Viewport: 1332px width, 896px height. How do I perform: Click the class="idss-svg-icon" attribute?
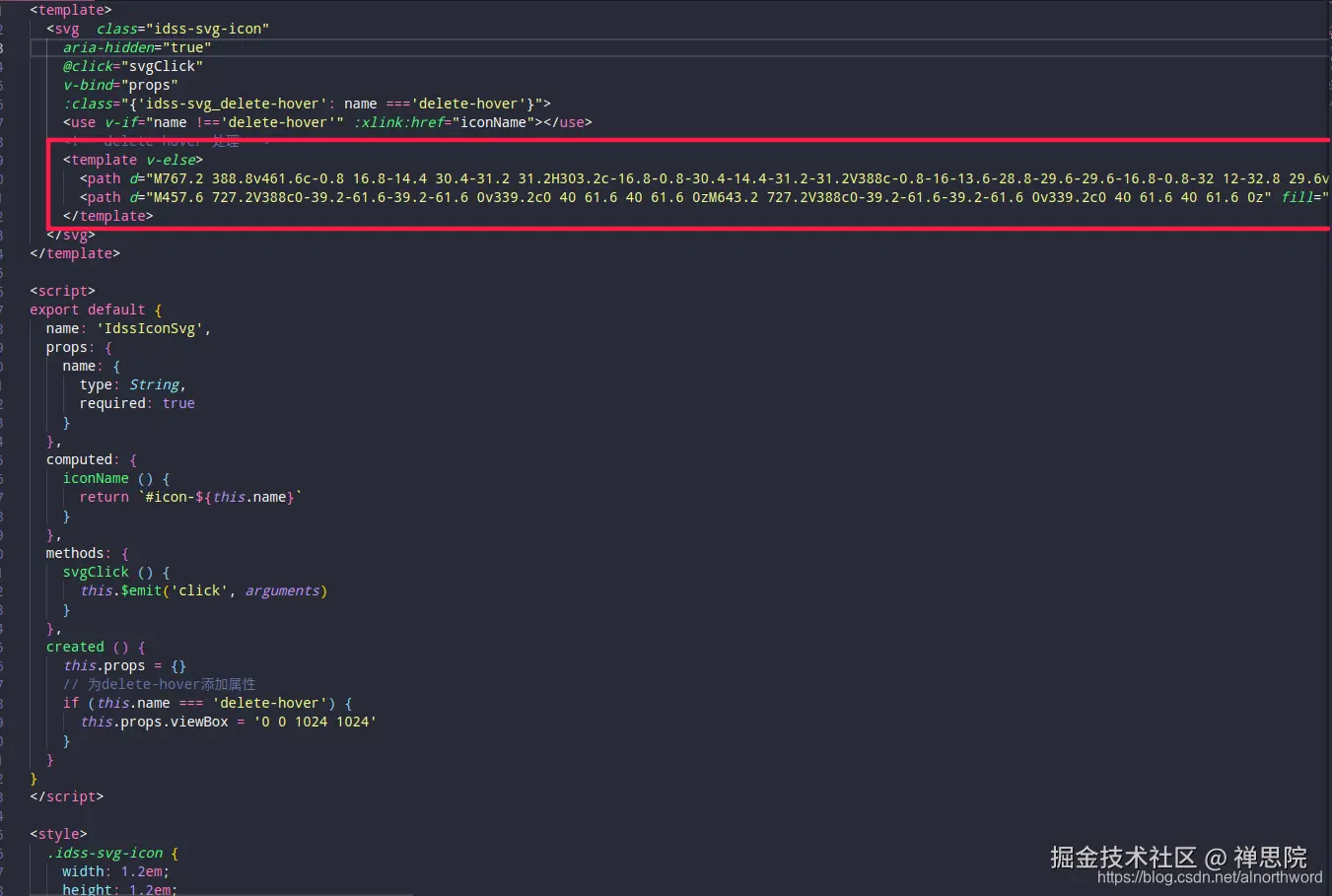pos(182,29)
